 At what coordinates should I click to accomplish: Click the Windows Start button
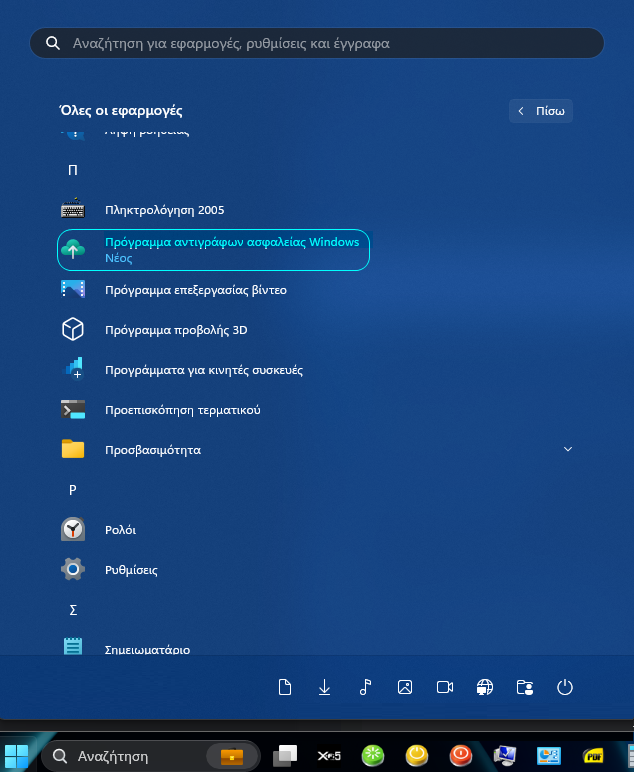(16, 756)
